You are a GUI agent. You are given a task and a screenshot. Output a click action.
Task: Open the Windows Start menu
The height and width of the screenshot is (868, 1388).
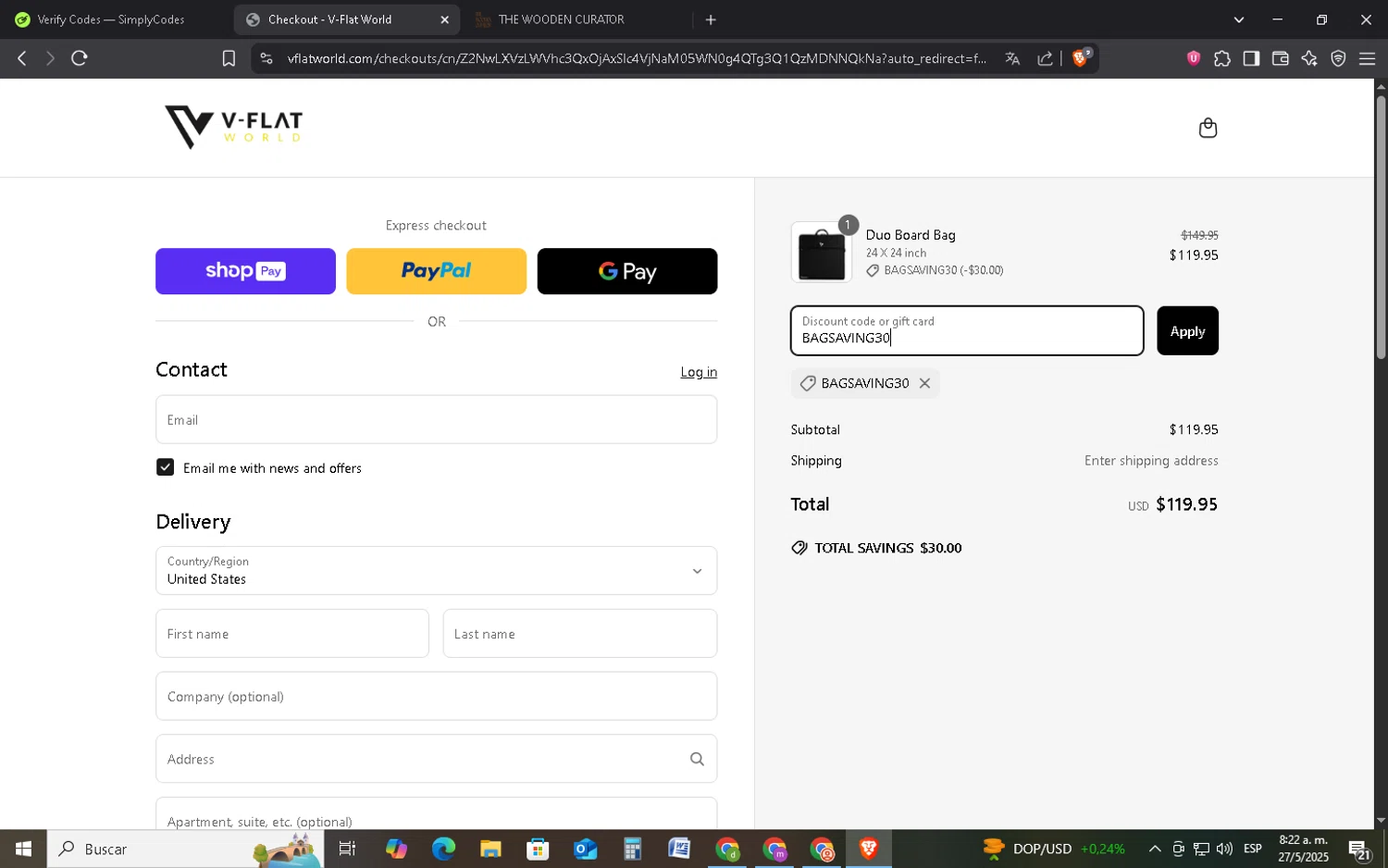(x=23, y=849)
